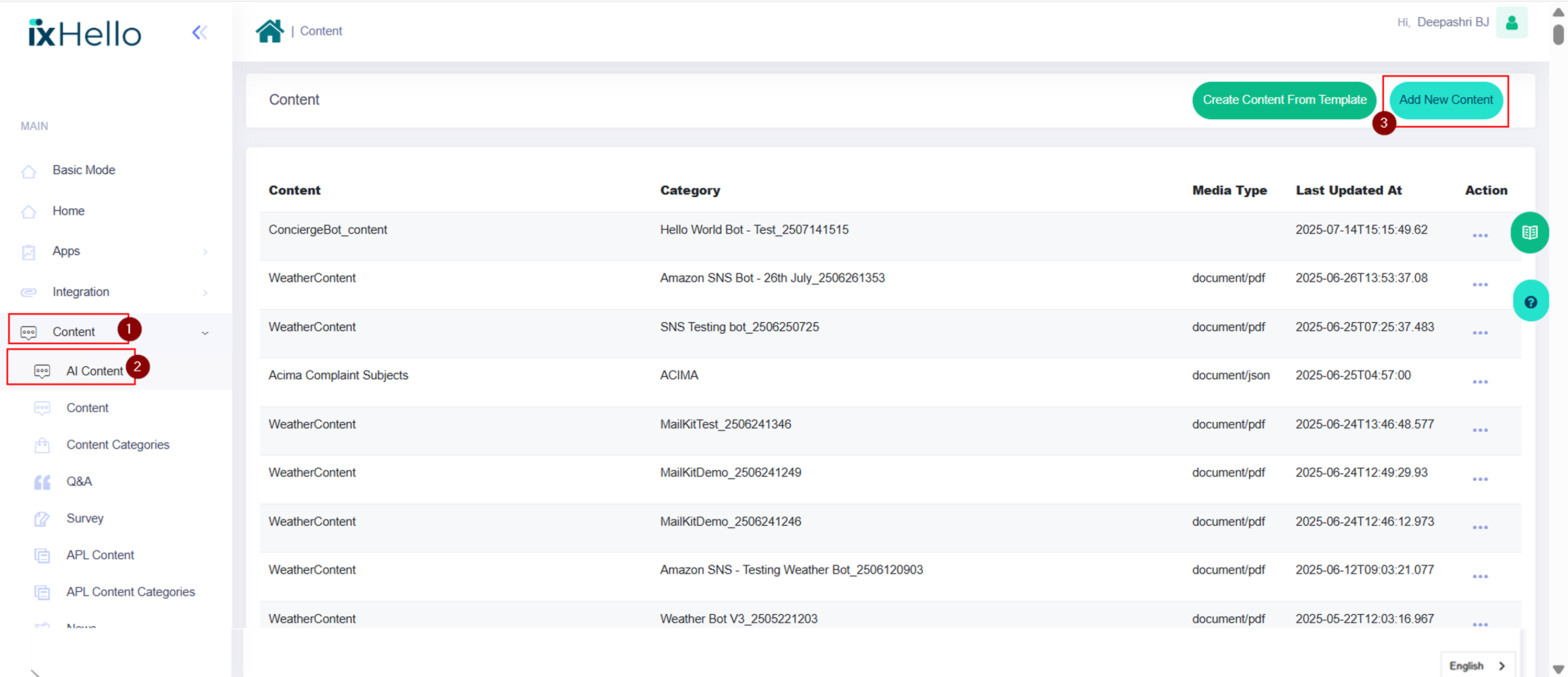
Task: Click the Content Categories bag icon
Action: 42,445
